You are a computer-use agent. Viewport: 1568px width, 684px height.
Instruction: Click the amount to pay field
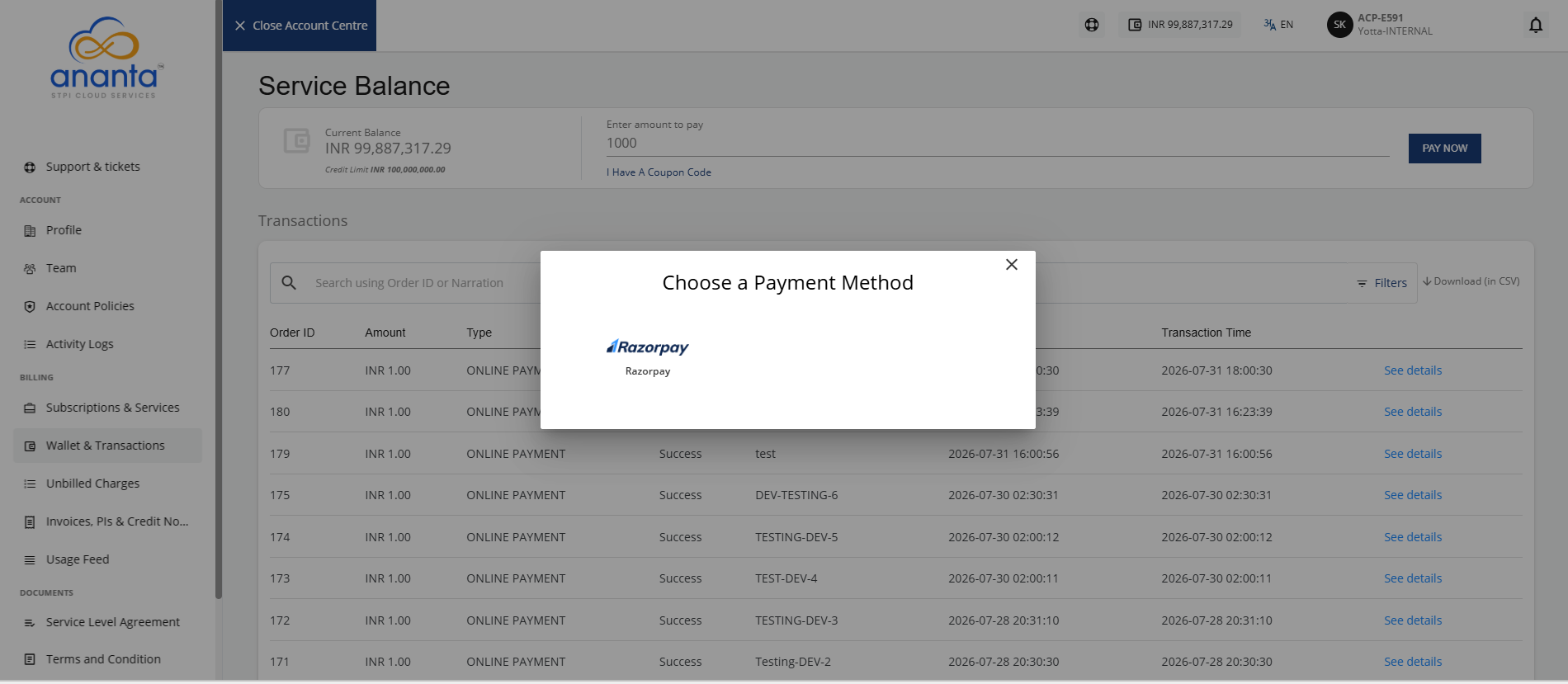click(x=998, y=144)
